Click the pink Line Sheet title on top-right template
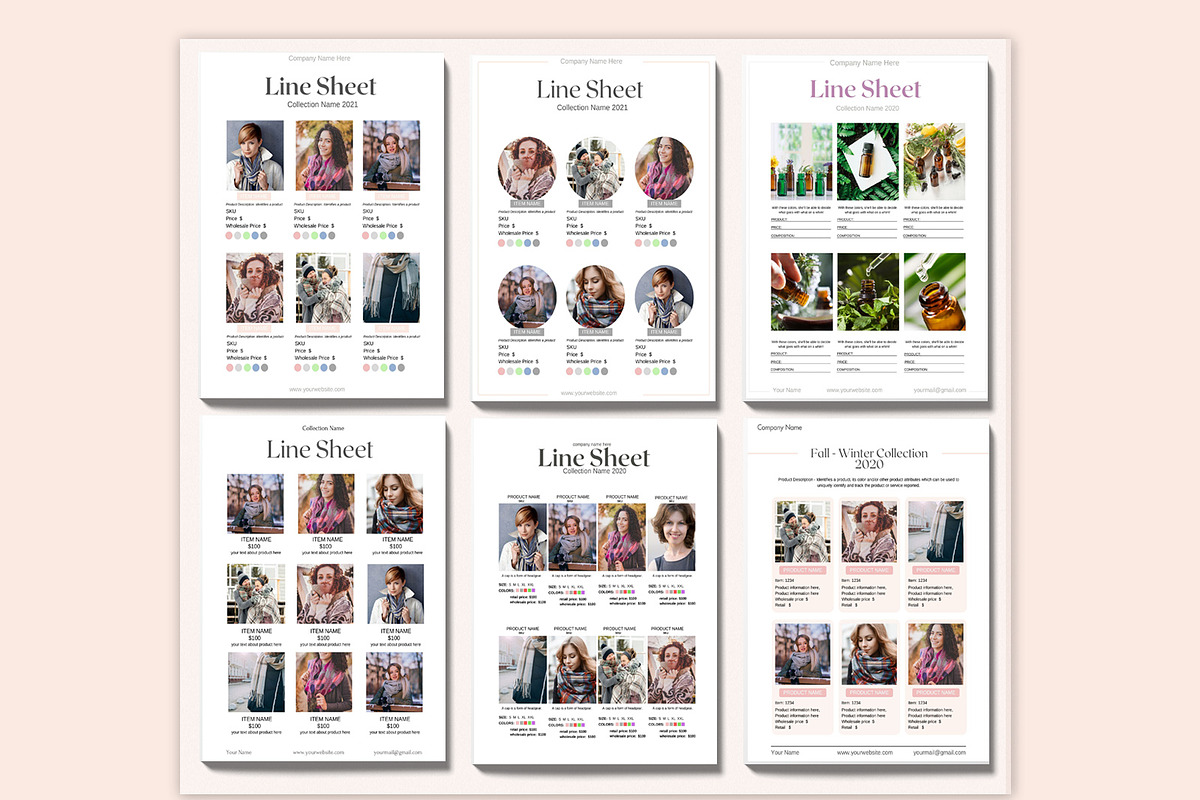The width and height of the screenshot is (1200, 800). coord(866,89)
